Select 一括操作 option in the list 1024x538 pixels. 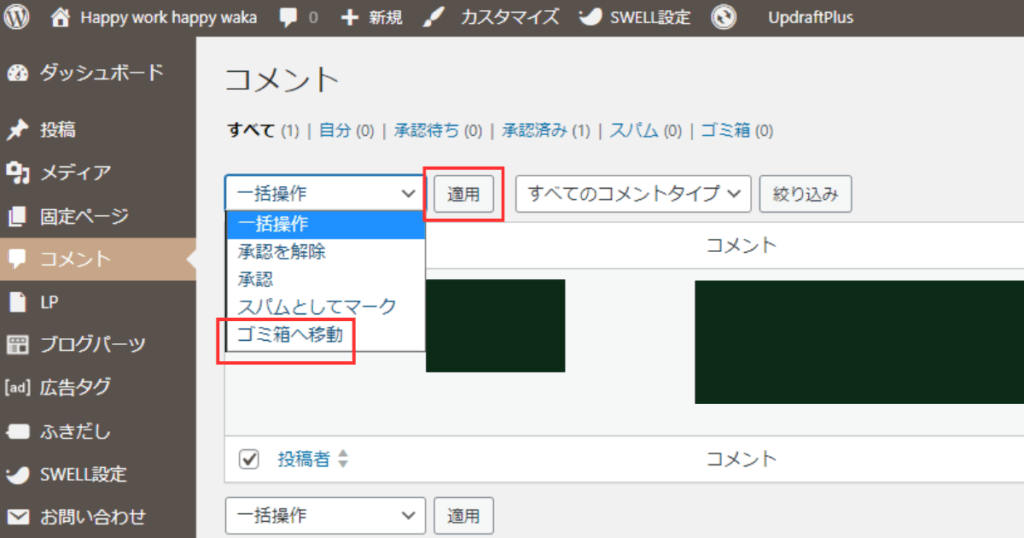[325, 225]
